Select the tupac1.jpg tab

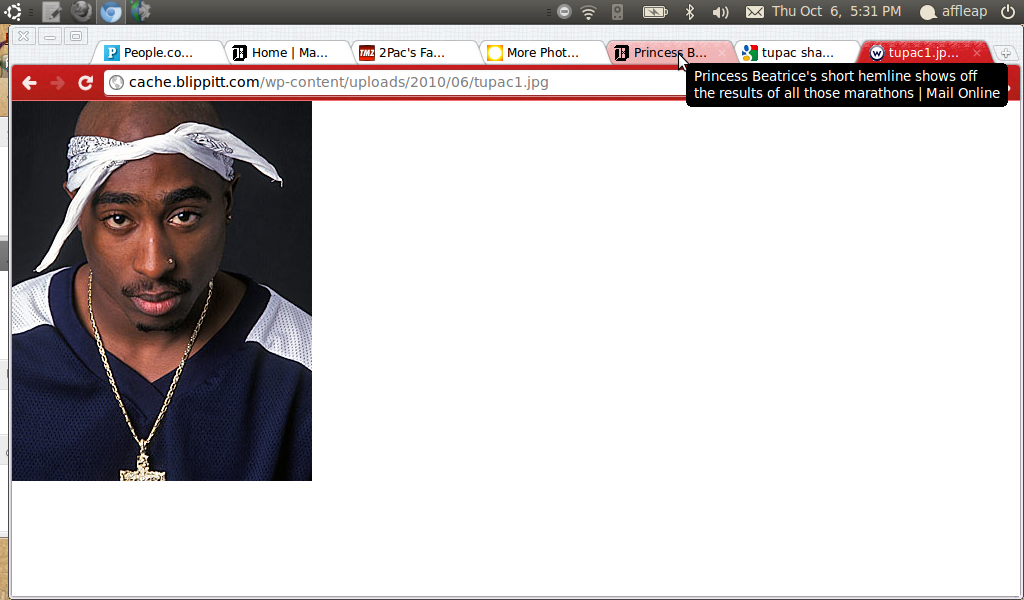click(x=922, y=53)
